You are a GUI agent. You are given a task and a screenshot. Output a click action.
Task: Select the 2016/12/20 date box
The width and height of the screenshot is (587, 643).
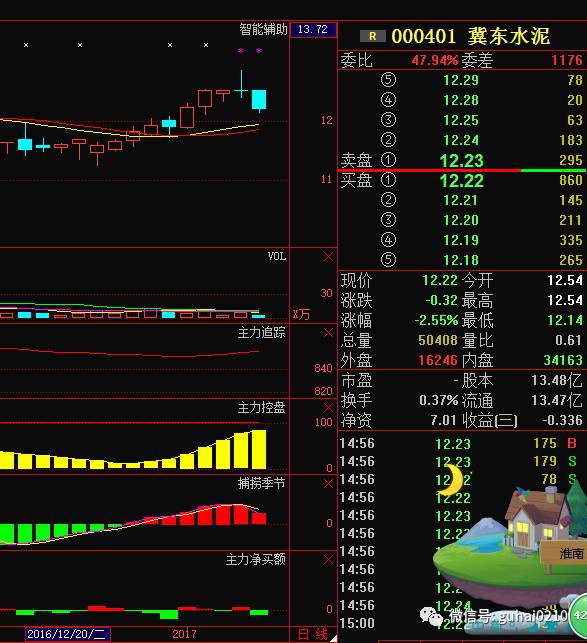[x=68, y=634]
